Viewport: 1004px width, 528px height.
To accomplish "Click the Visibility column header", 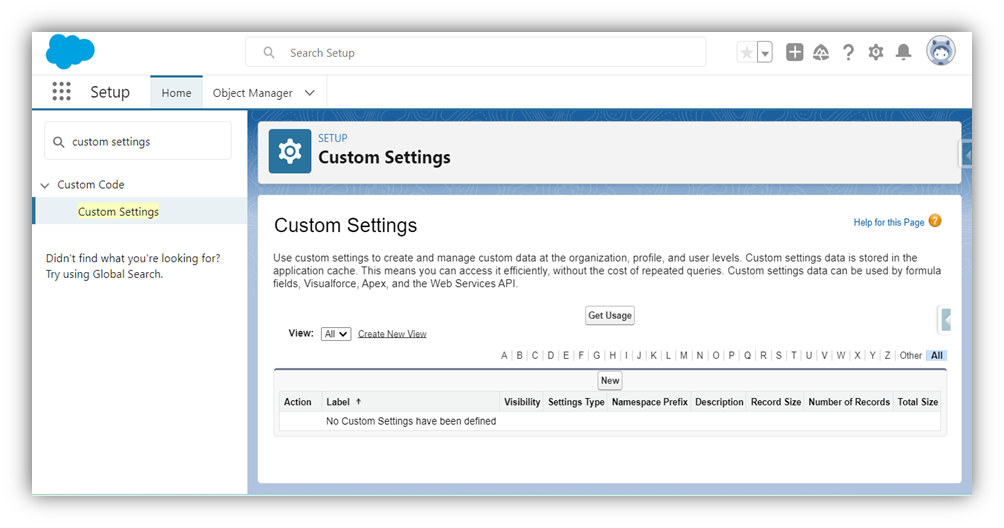I will pyautogui.click(x=522, y=402).
